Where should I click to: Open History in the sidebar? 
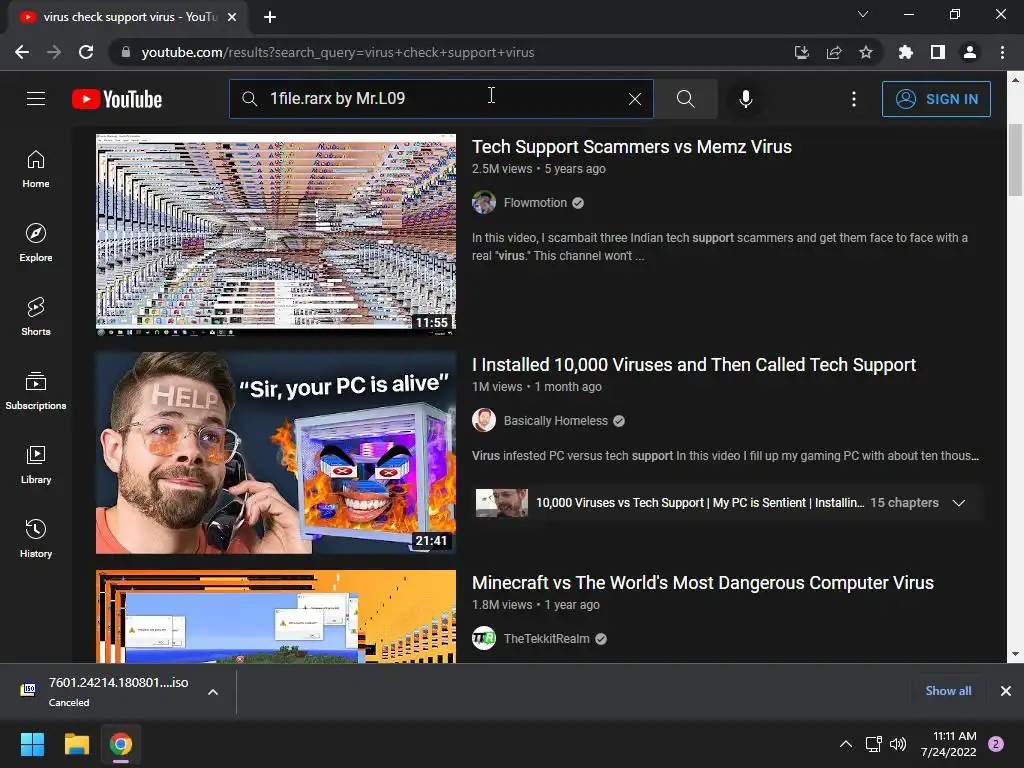point(36,539)
